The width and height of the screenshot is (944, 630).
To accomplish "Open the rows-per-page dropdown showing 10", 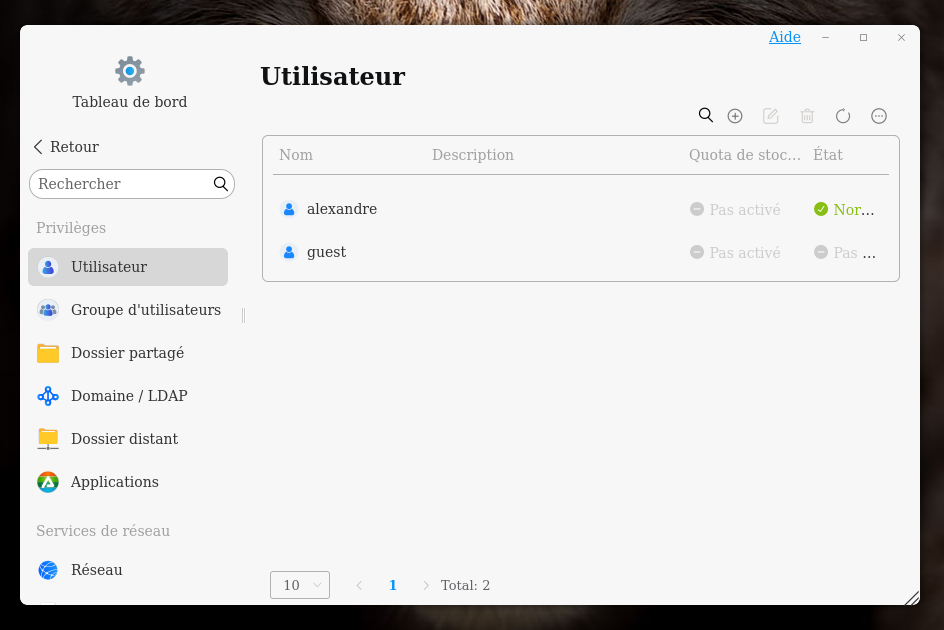I will (300, 585).
